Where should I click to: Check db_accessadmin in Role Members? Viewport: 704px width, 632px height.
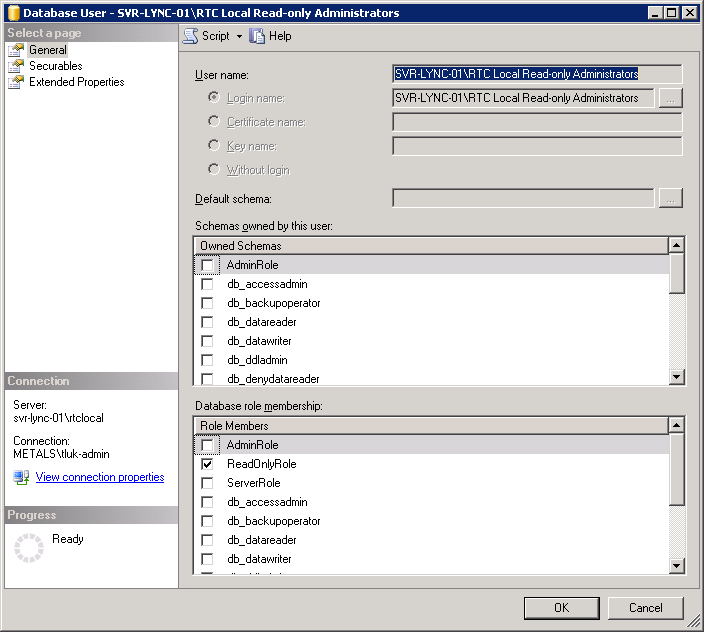207,502
